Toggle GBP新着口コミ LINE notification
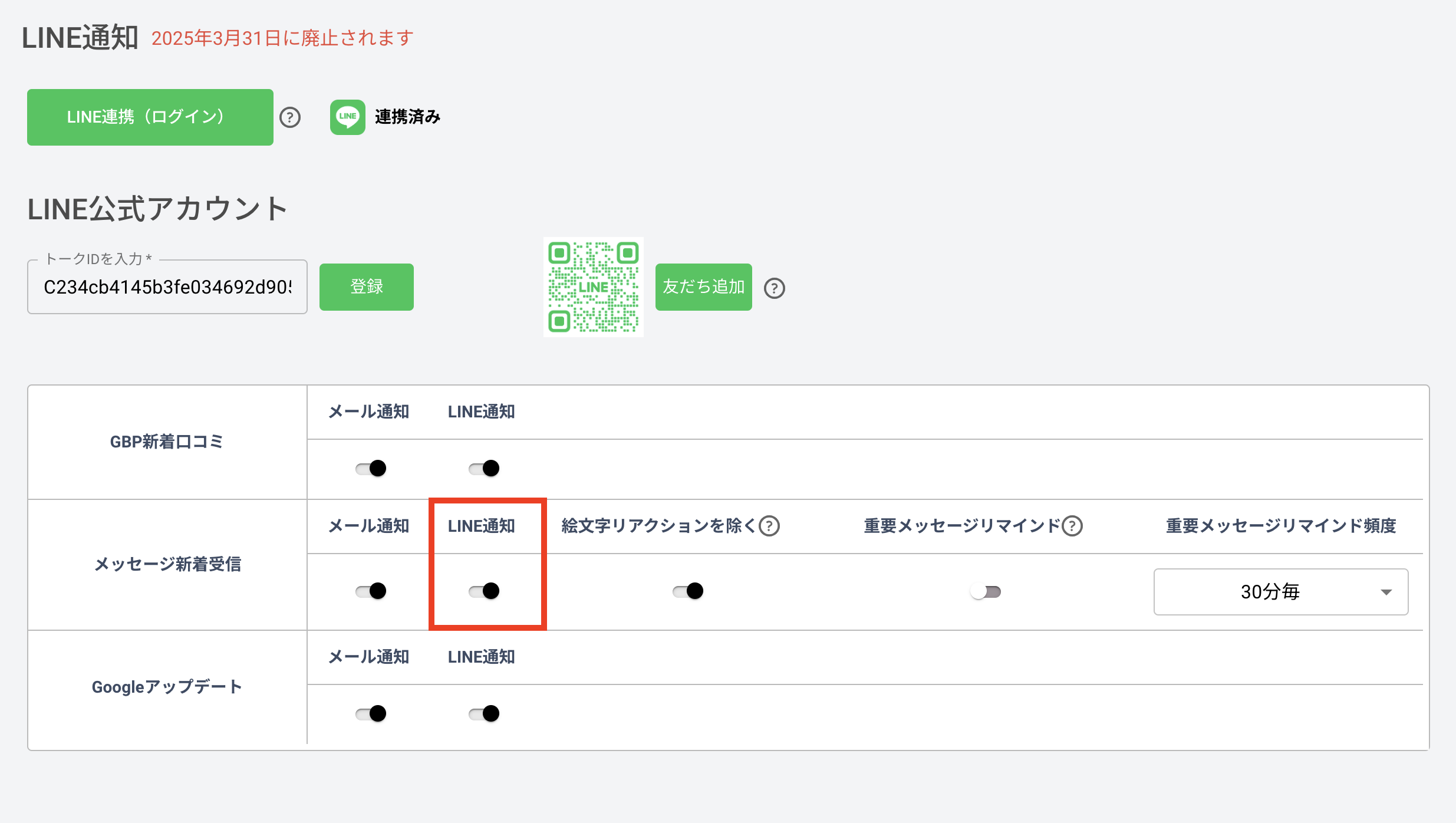Viewport: 1456px width, 823px height. [484, 469]
